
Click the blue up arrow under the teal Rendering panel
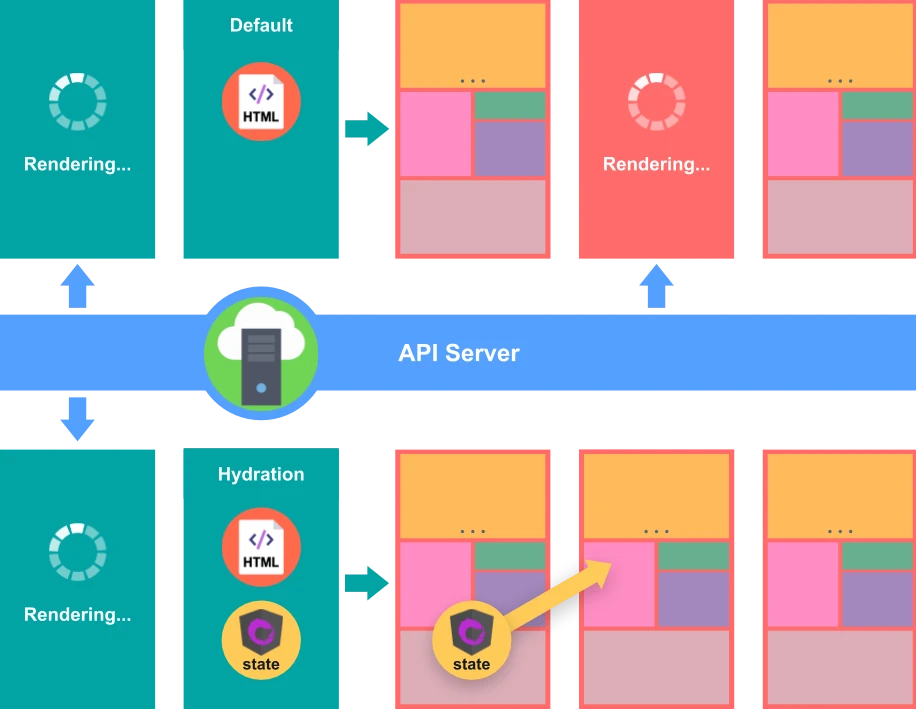pyautogui.click(x=78, y=286)
